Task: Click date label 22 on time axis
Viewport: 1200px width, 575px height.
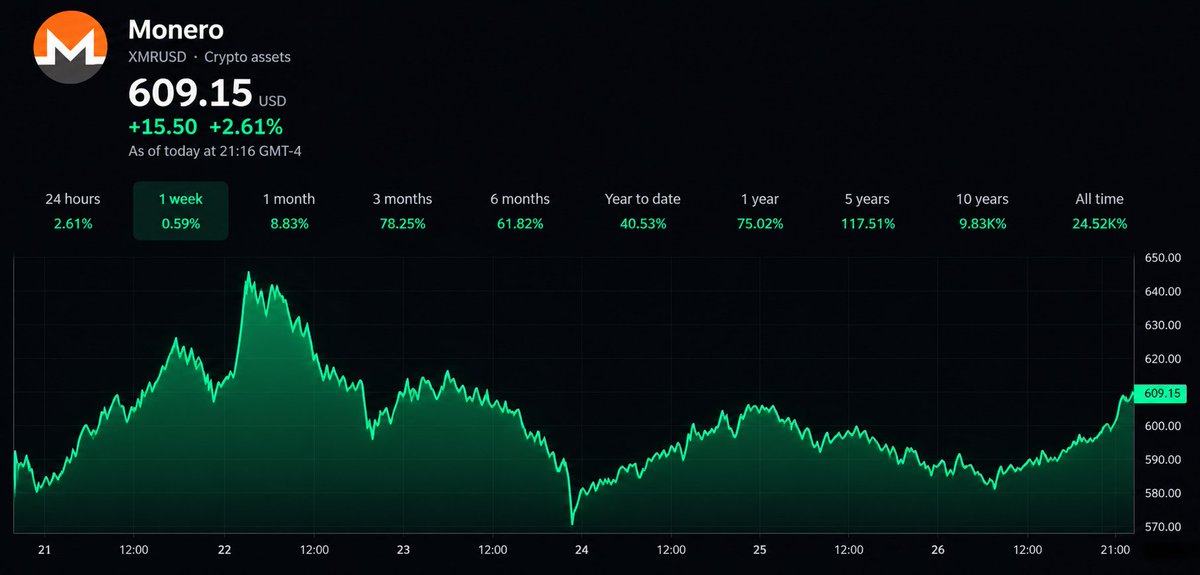Action: tap(224, 550)
